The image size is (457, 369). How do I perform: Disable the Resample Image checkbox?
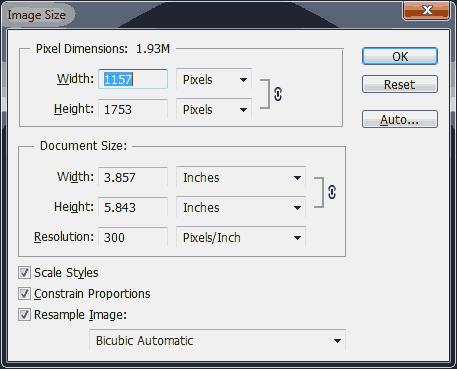point(24,315)
